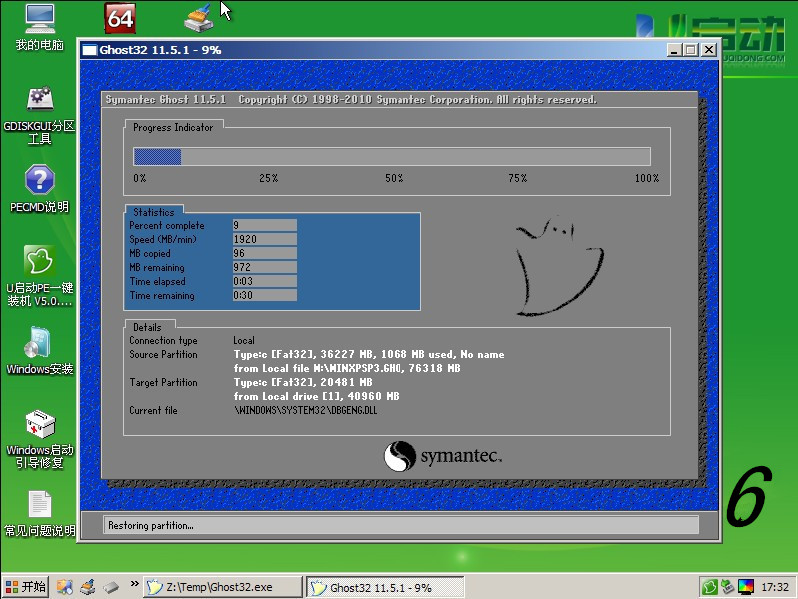This screenshot has width=798, height=599.
Task: Launch the U启动PE一键装机 installer icon
Action: coord(39,261)
